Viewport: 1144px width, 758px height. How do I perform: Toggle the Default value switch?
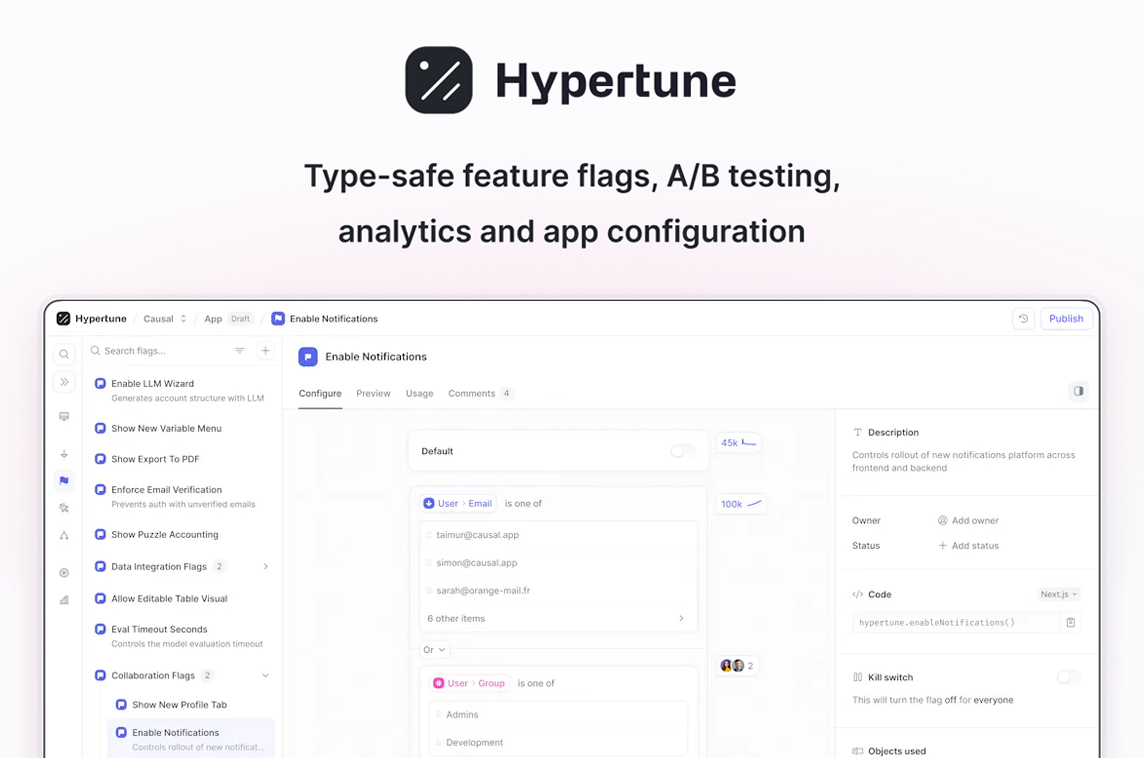pyautogui.click(x=683, y=451)
